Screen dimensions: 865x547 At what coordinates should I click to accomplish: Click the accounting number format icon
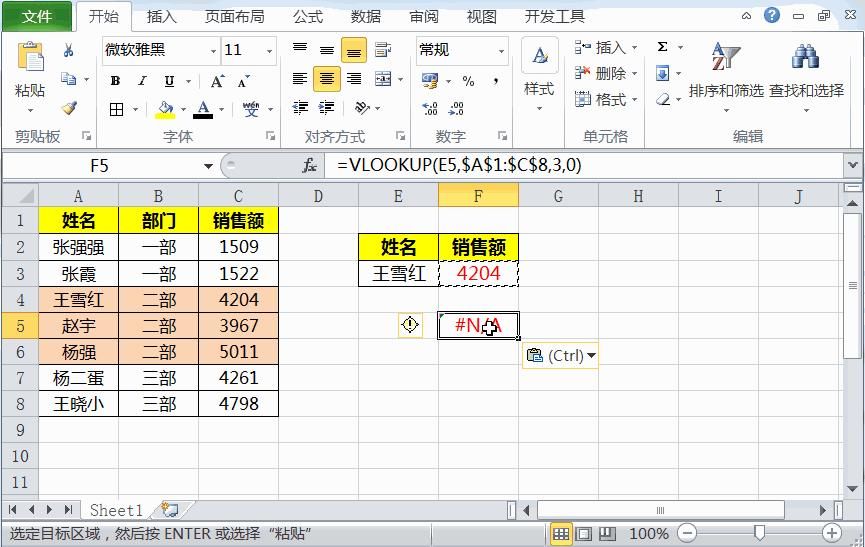(430, 81)
